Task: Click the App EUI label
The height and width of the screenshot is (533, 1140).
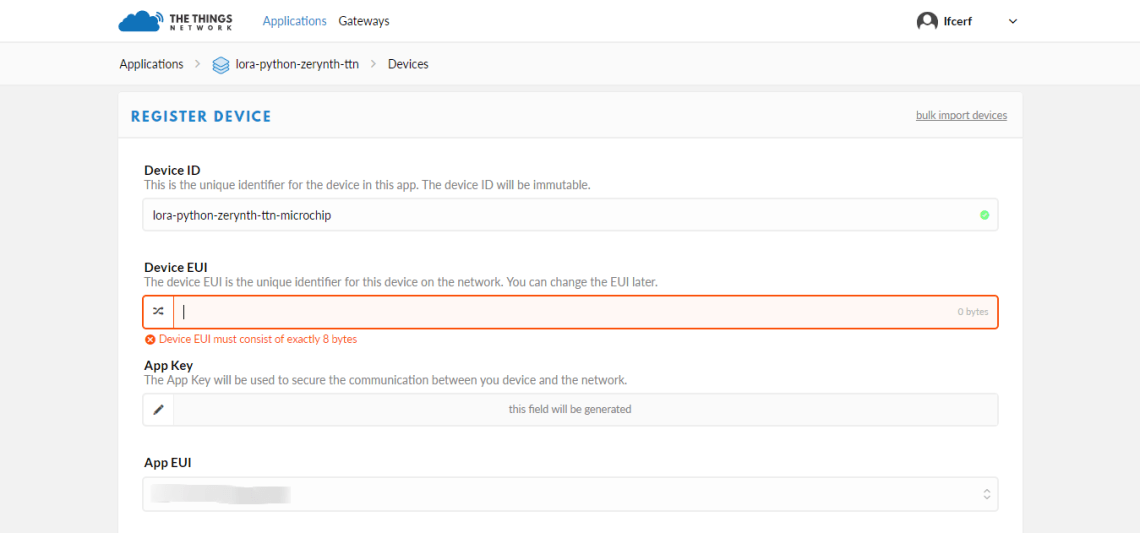Action: [x=168, y=462]
